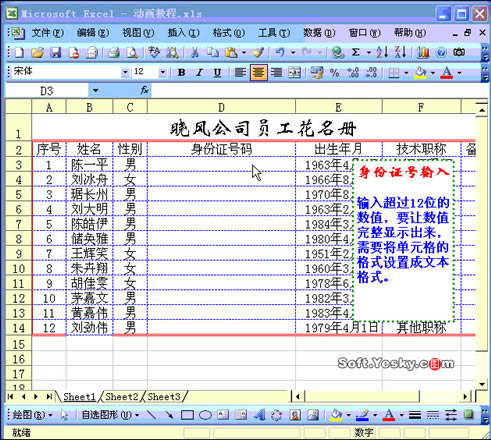Image resolution: width=491 pixels, height=440 pixels.
Task: Open the Borders dropdown arrow
Action: (x=406, y=72)
